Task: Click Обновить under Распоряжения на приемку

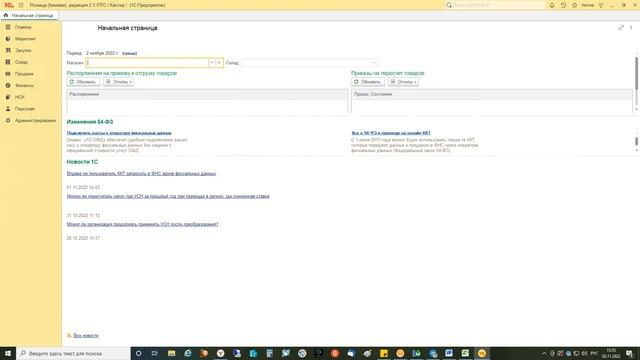Action: click(x=84, y=82)
